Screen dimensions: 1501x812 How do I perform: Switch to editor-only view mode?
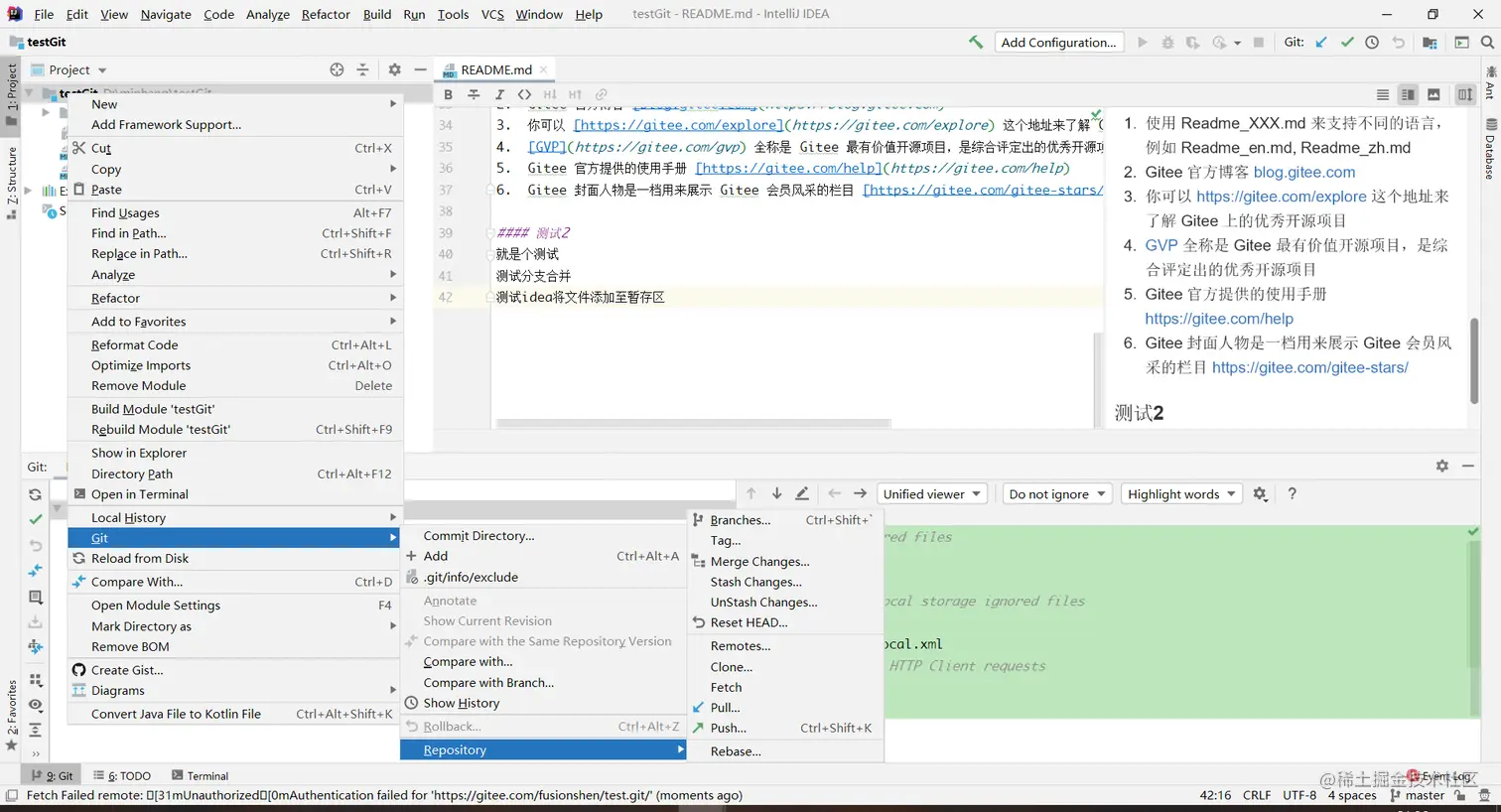1382,94
